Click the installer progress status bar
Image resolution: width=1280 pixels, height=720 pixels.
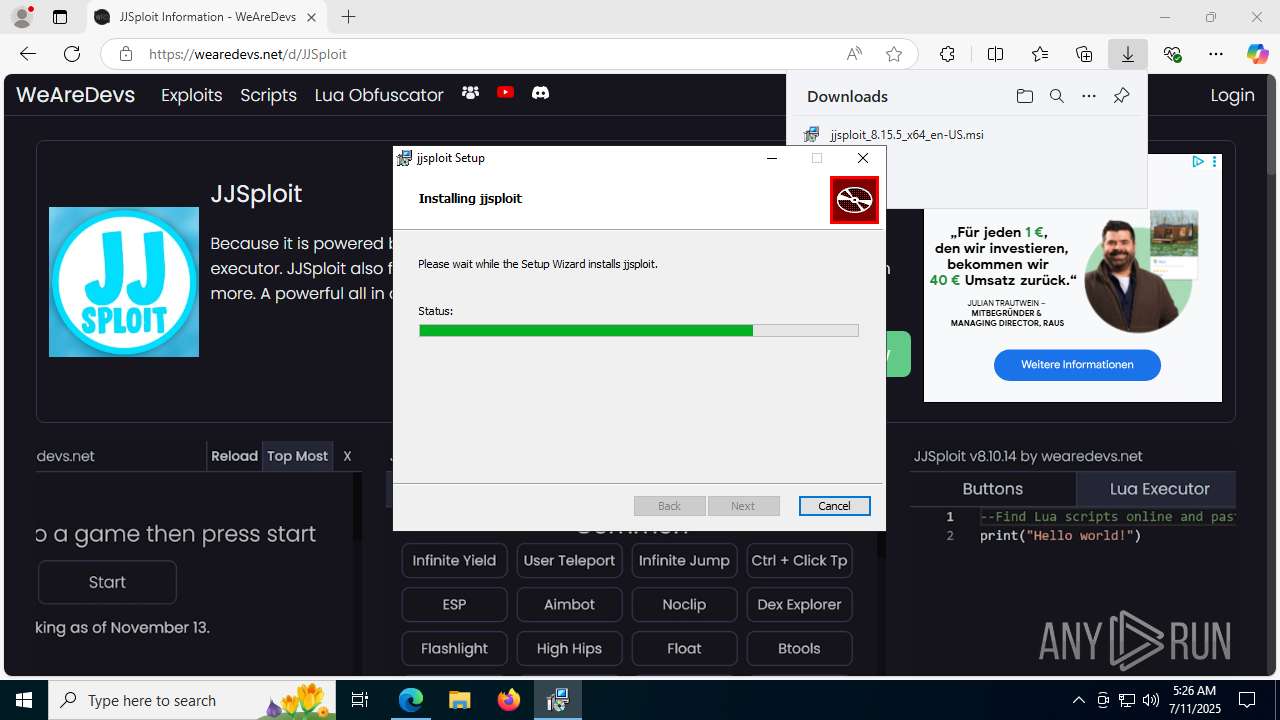(638, 330)
